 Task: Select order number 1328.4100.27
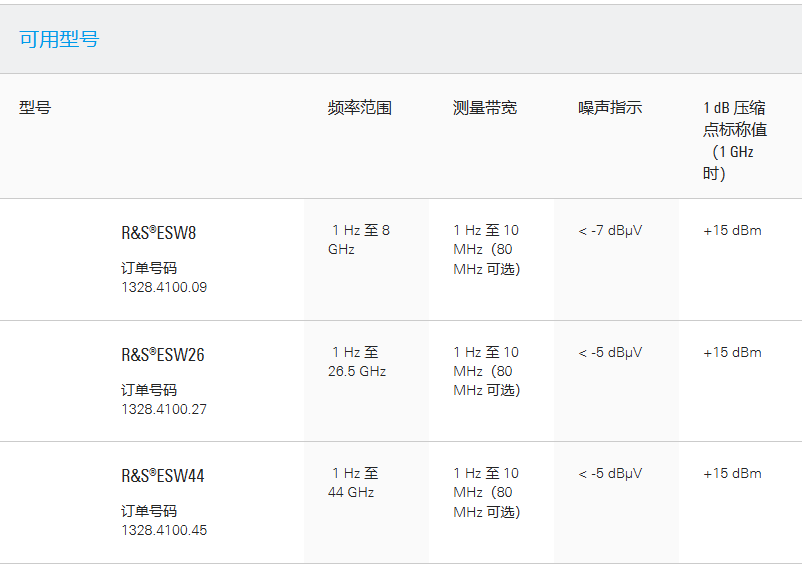164,409
